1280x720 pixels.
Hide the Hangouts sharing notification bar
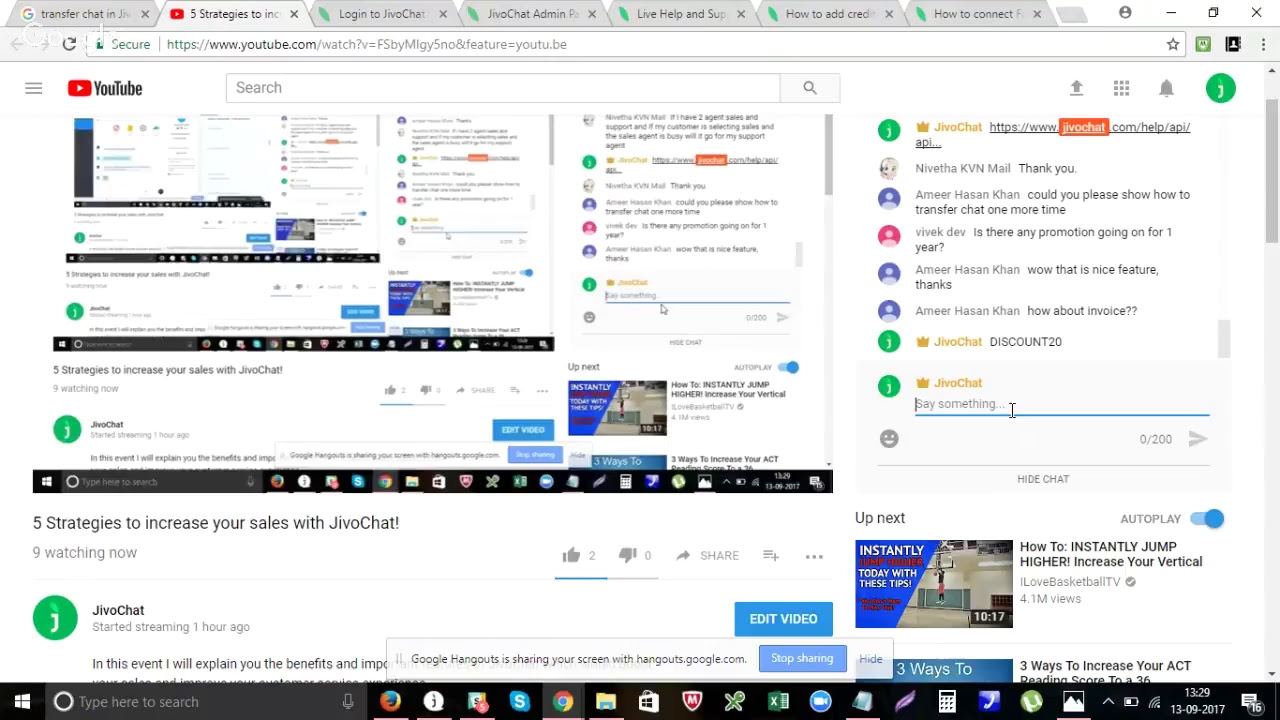871,659
